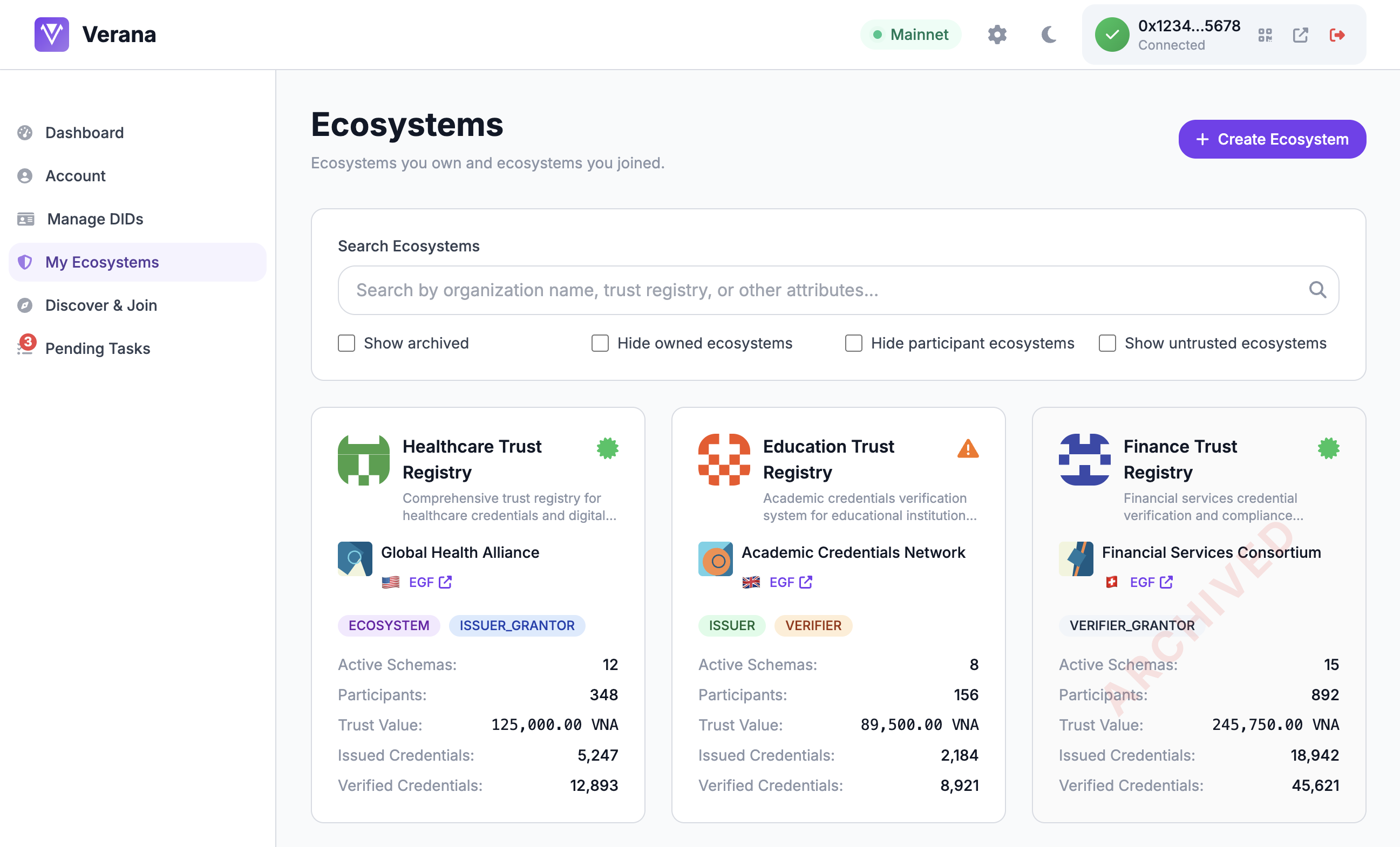This screenshot has height=847, width=1400.
Task: Select My Ecosystems sidebar item
Action: (138, 262)
